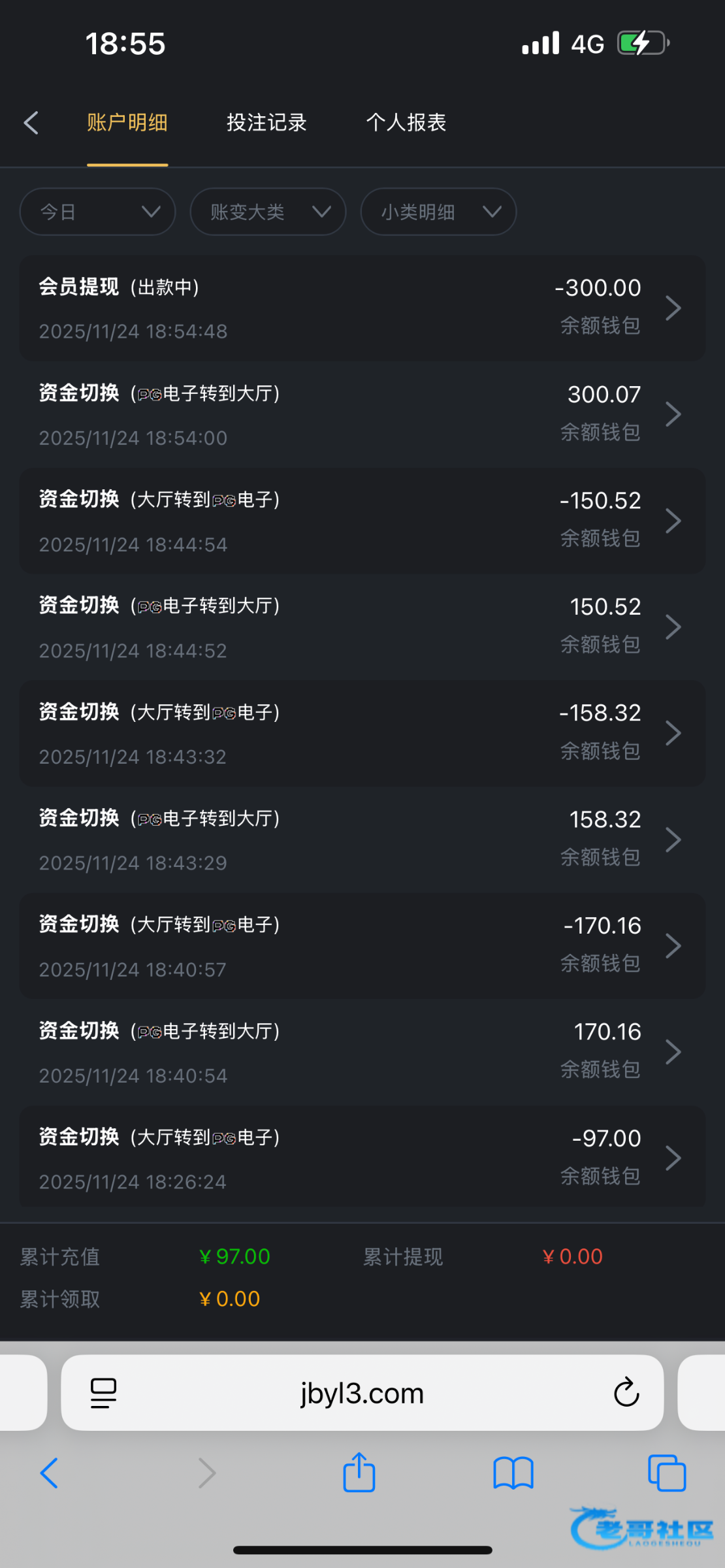725x1568 pixels.
Task: Expand chevron on the -97.00 transaction
Action: tap(673, 1158)
